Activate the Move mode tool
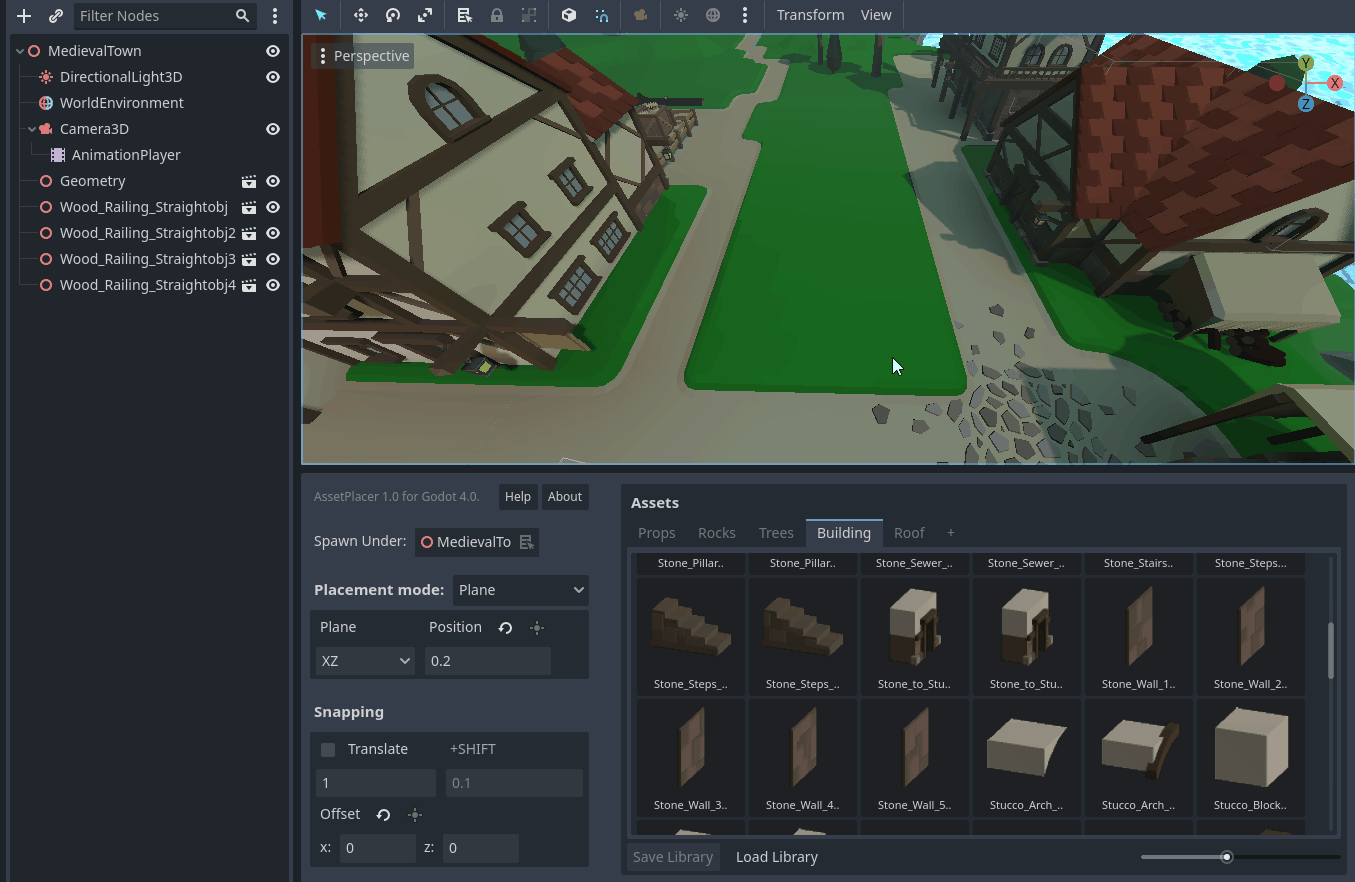This screenshot has width=1355, height=882. tap(361, 15)
